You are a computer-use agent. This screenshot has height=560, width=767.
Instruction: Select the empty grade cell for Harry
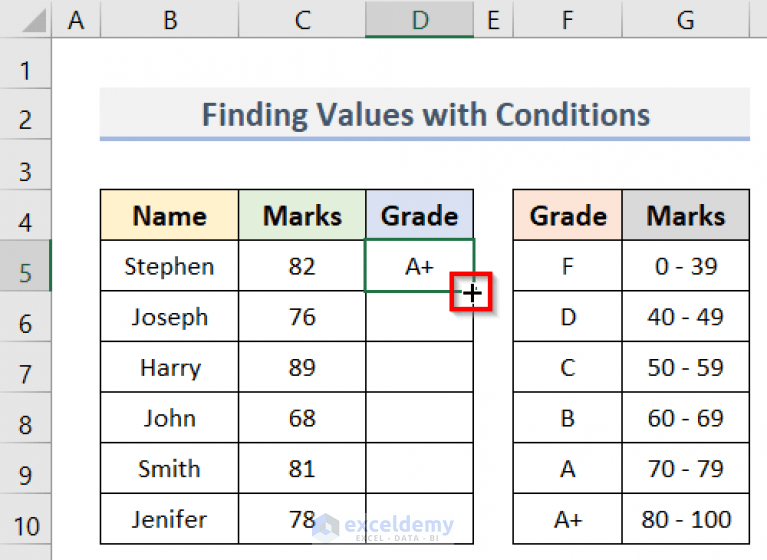click(x=420, y=367)
